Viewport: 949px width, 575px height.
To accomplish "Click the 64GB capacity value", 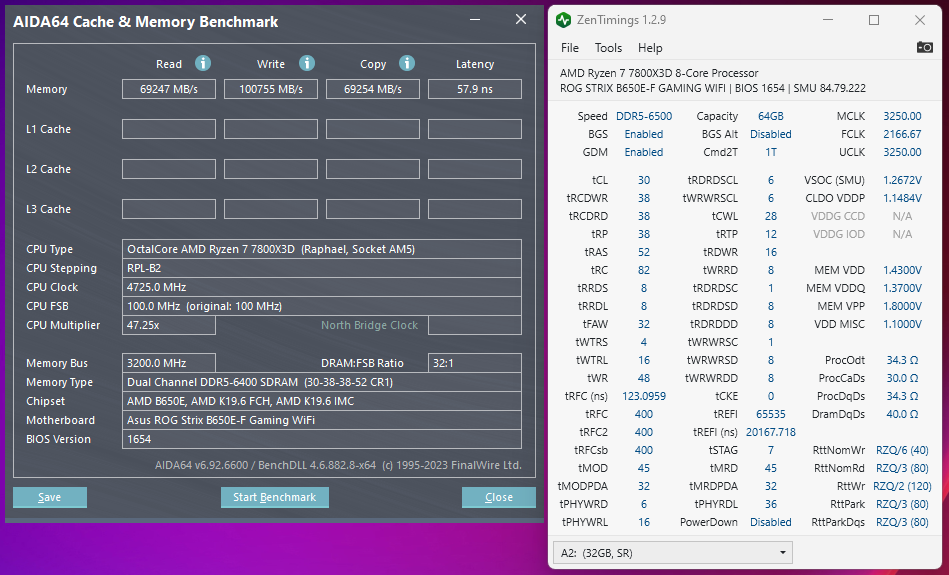I will 770,116.
